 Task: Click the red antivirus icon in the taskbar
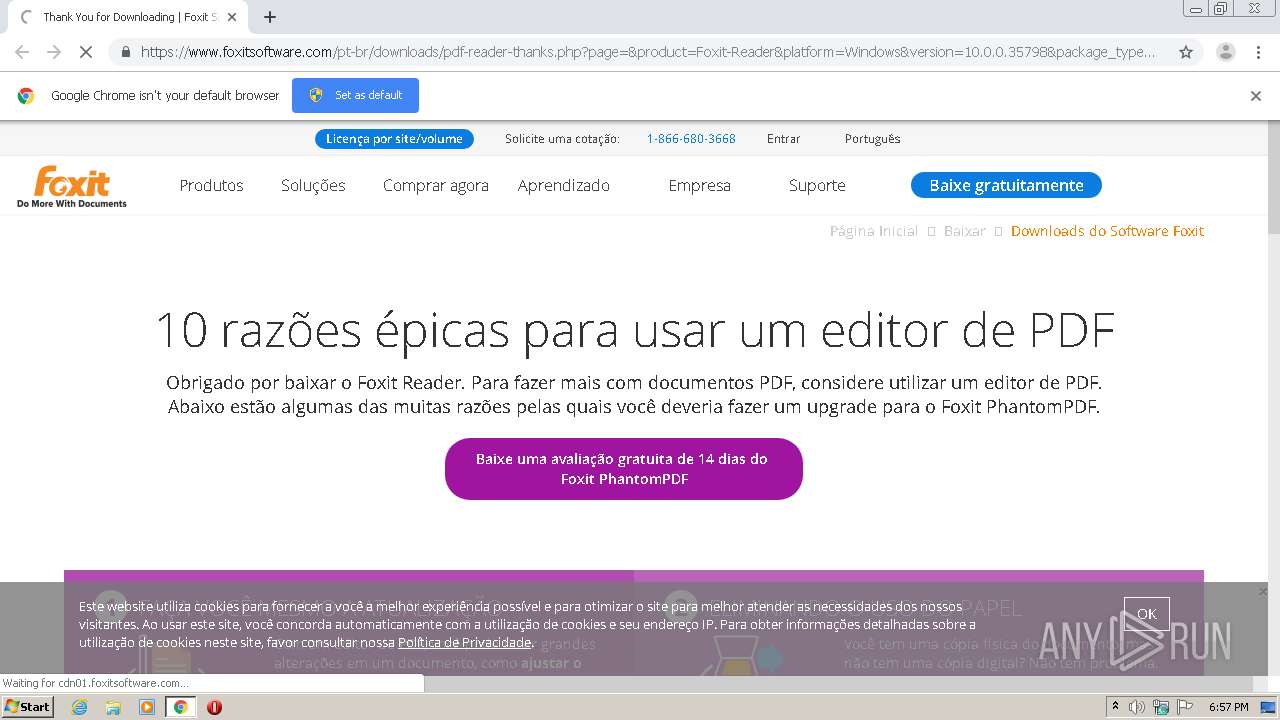(214, 707)
